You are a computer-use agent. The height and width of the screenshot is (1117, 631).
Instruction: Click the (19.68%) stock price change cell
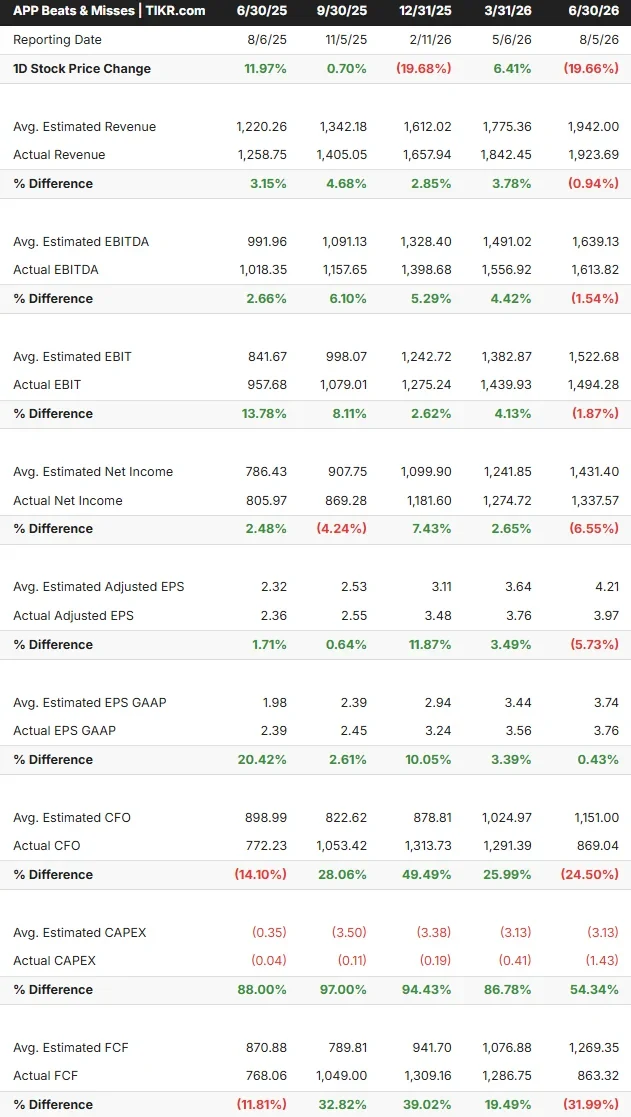(422, 69)
